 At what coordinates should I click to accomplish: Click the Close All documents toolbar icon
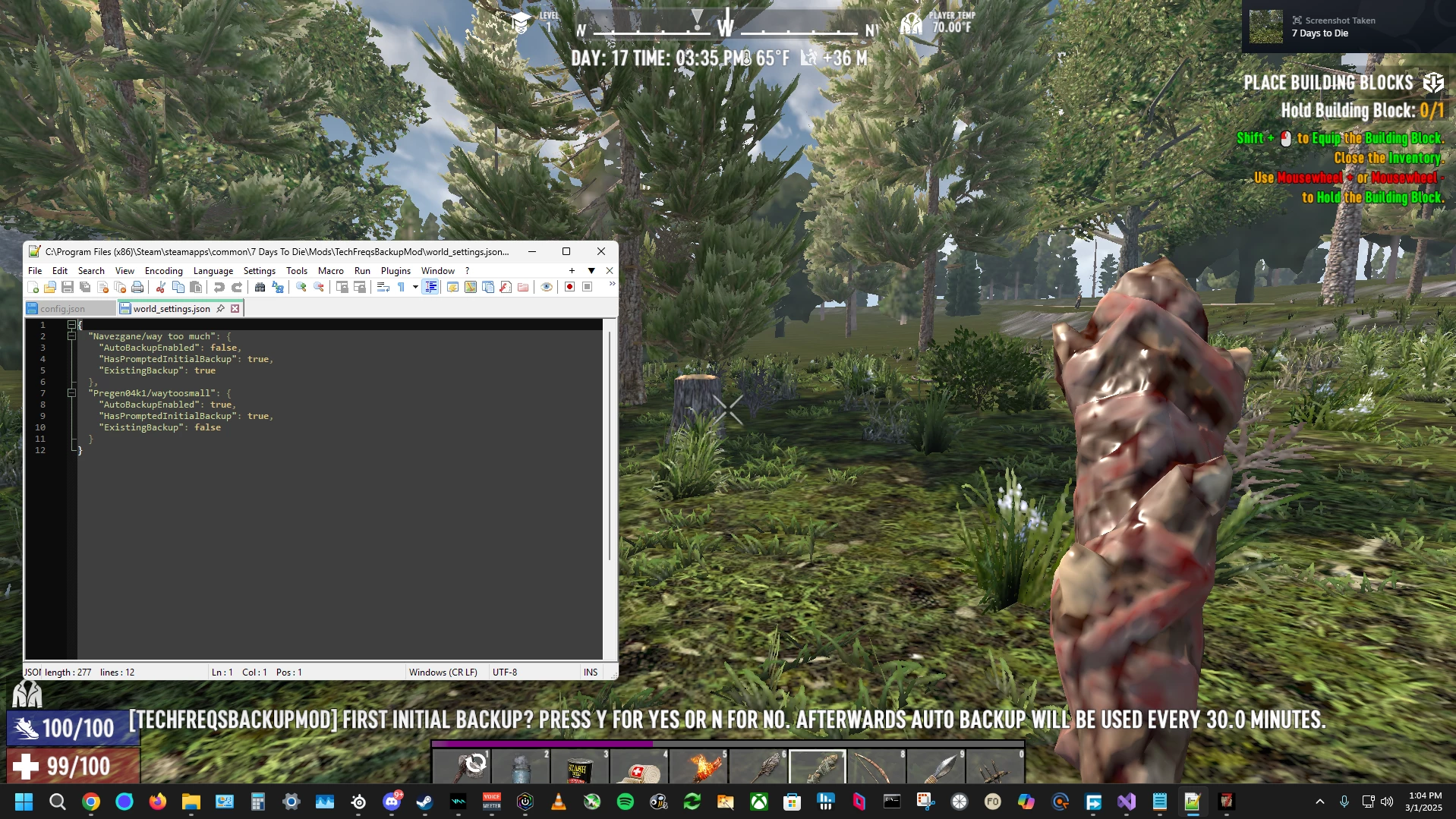tap(120, 287)
